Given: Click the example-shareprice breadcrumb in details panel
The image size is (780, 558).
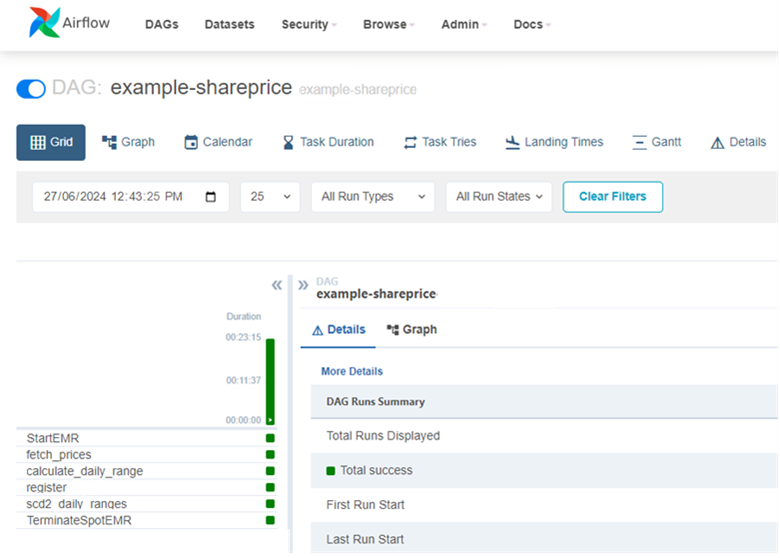Looking at the screenshot, I should [x=377, y=294].
